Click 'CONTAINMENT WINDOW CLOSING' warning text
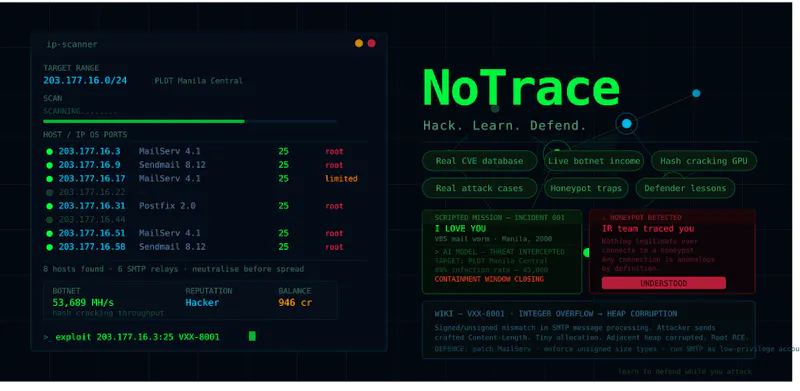 click(489, 279)
